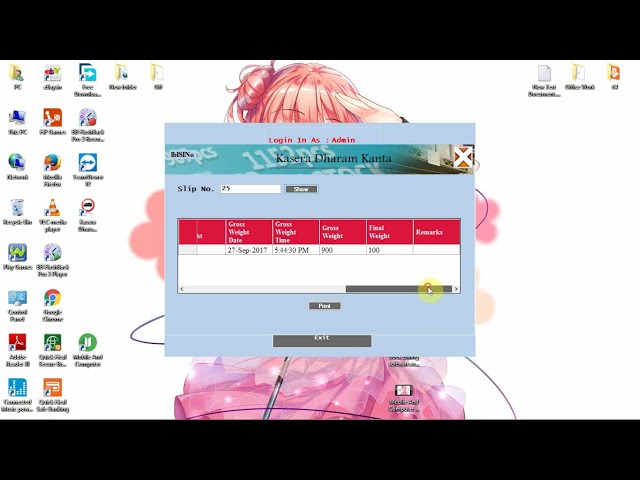Open the HP Games desktop icon
This screenshot has width=640, height=480.
point(53,122)
